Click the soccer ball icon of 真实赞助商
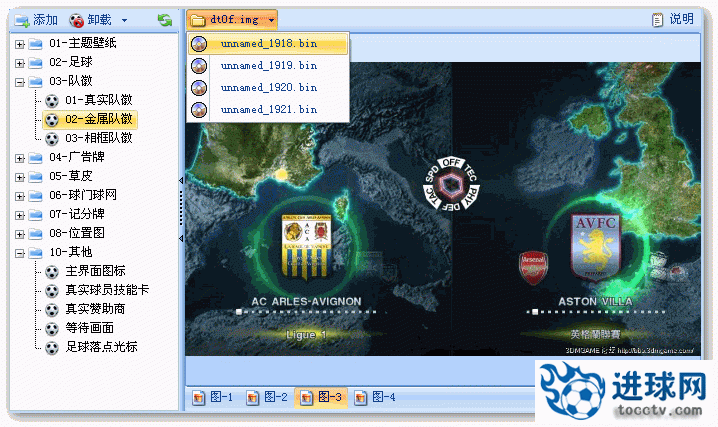The image size is (718, 427). pyautogui.click(x=52, y=310)
